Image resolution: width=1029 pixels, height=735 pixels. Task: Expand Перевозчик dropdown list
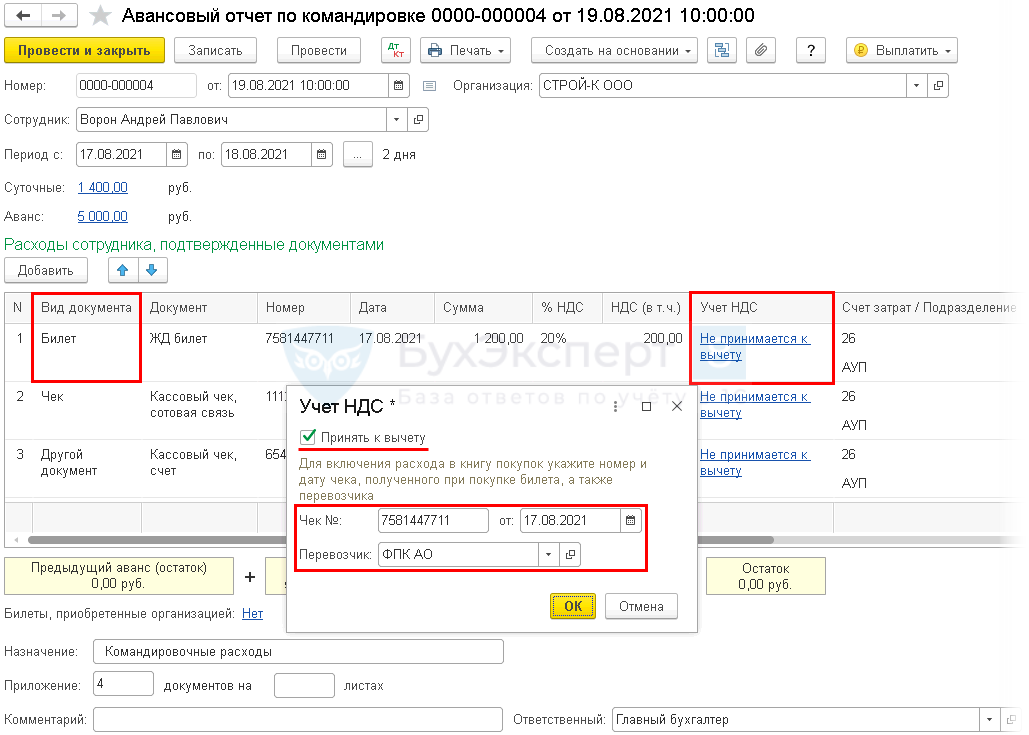[548, 555]
